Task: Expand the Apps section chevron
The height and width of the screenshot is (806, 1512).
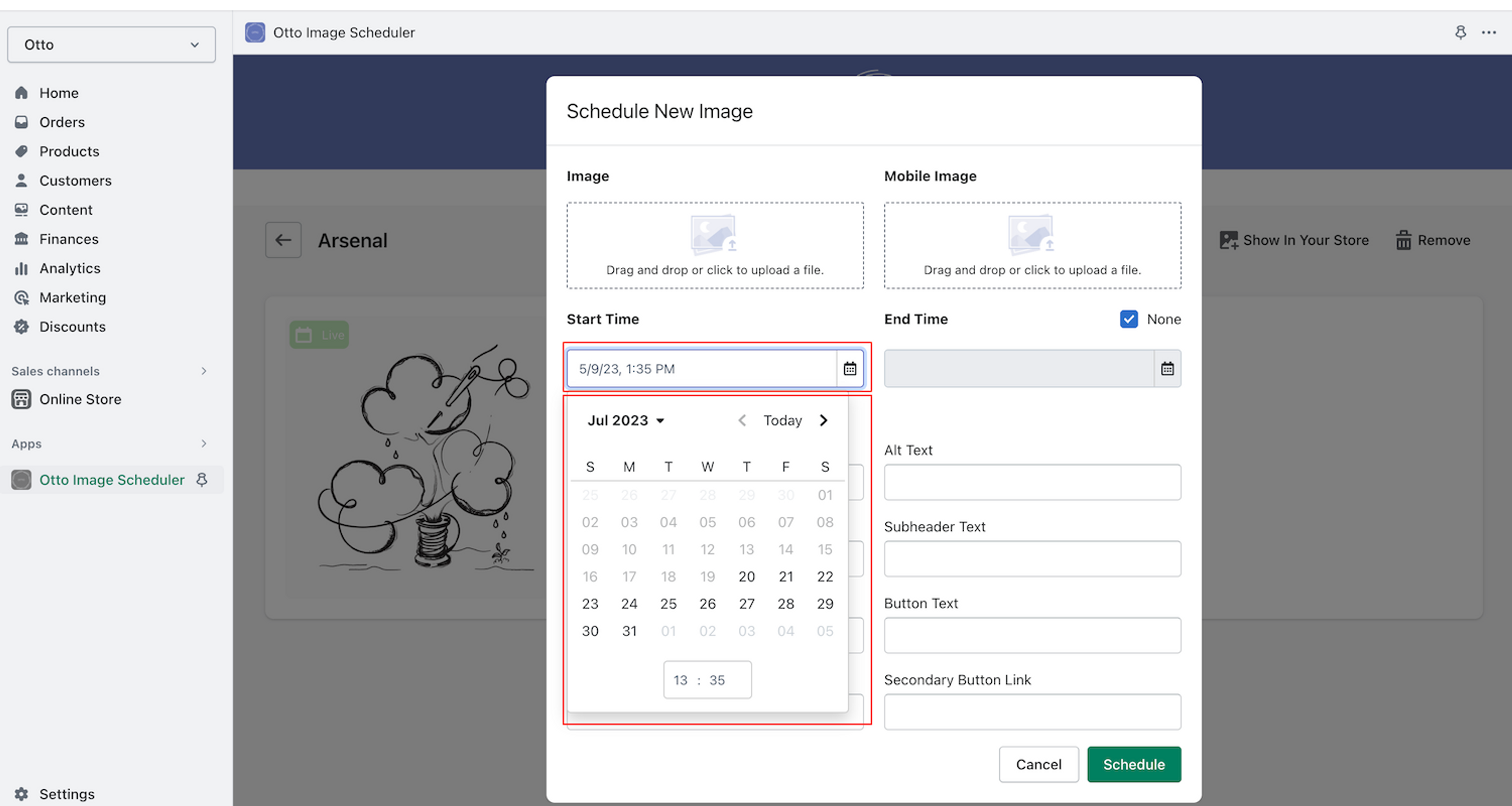Action: [204, 444]
